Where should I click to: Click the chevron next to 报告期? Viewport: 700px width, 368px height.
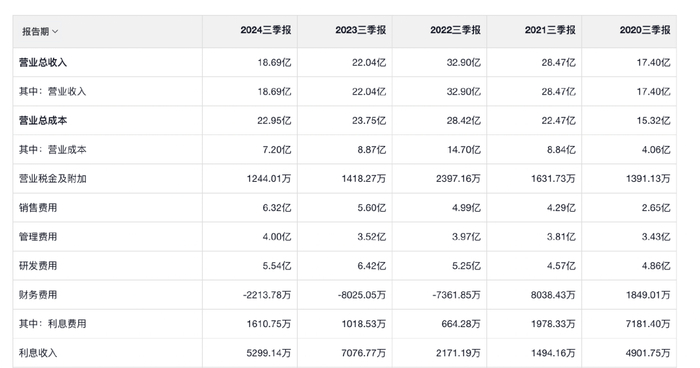click(x=55, y=32)
